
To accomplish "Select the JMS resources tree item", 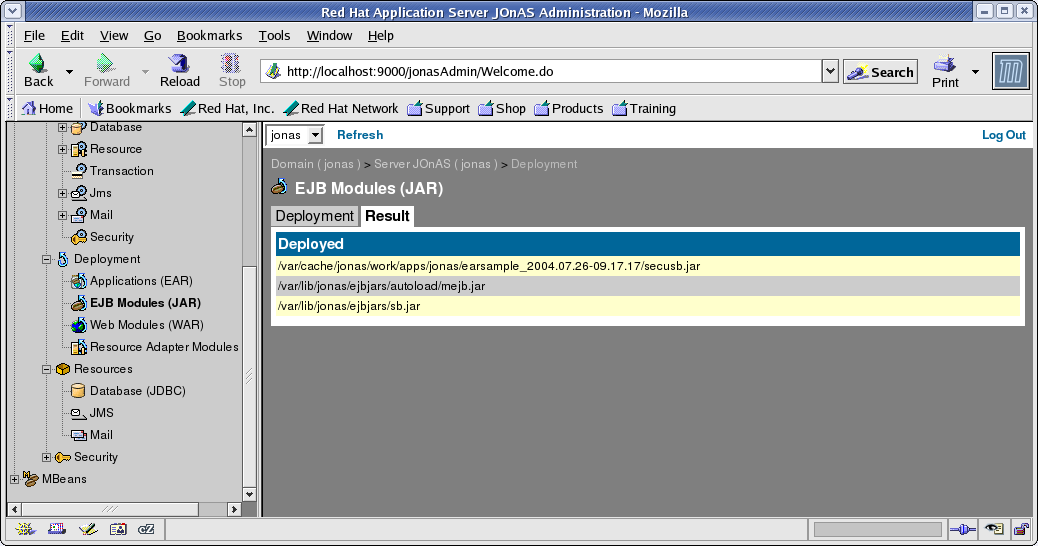I will 101,412.
